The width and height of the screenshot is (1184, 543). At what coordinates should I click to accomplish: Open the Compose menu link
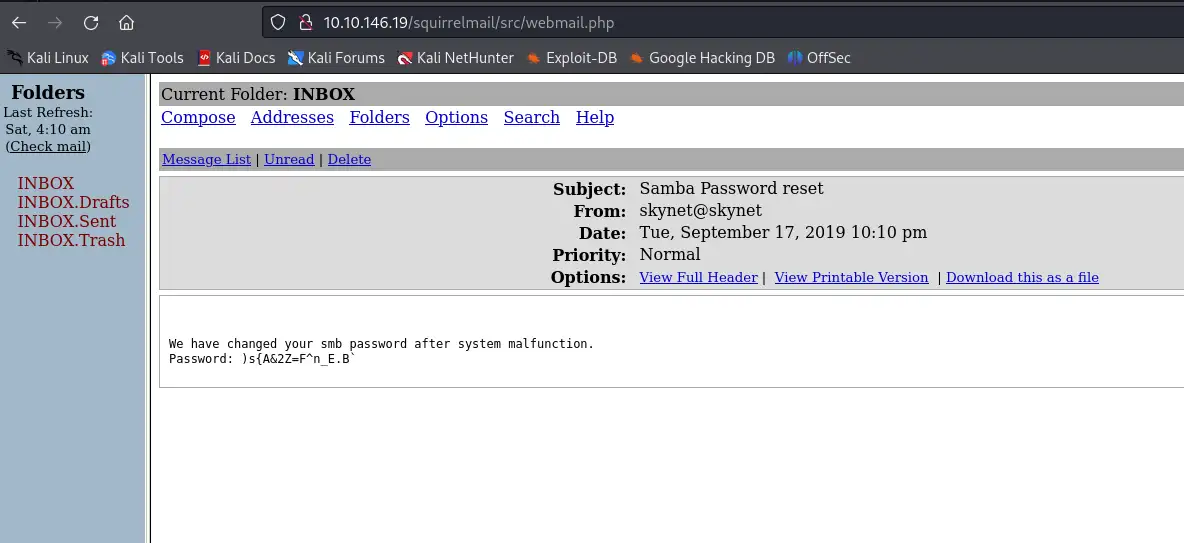click(x=198, y=117)
